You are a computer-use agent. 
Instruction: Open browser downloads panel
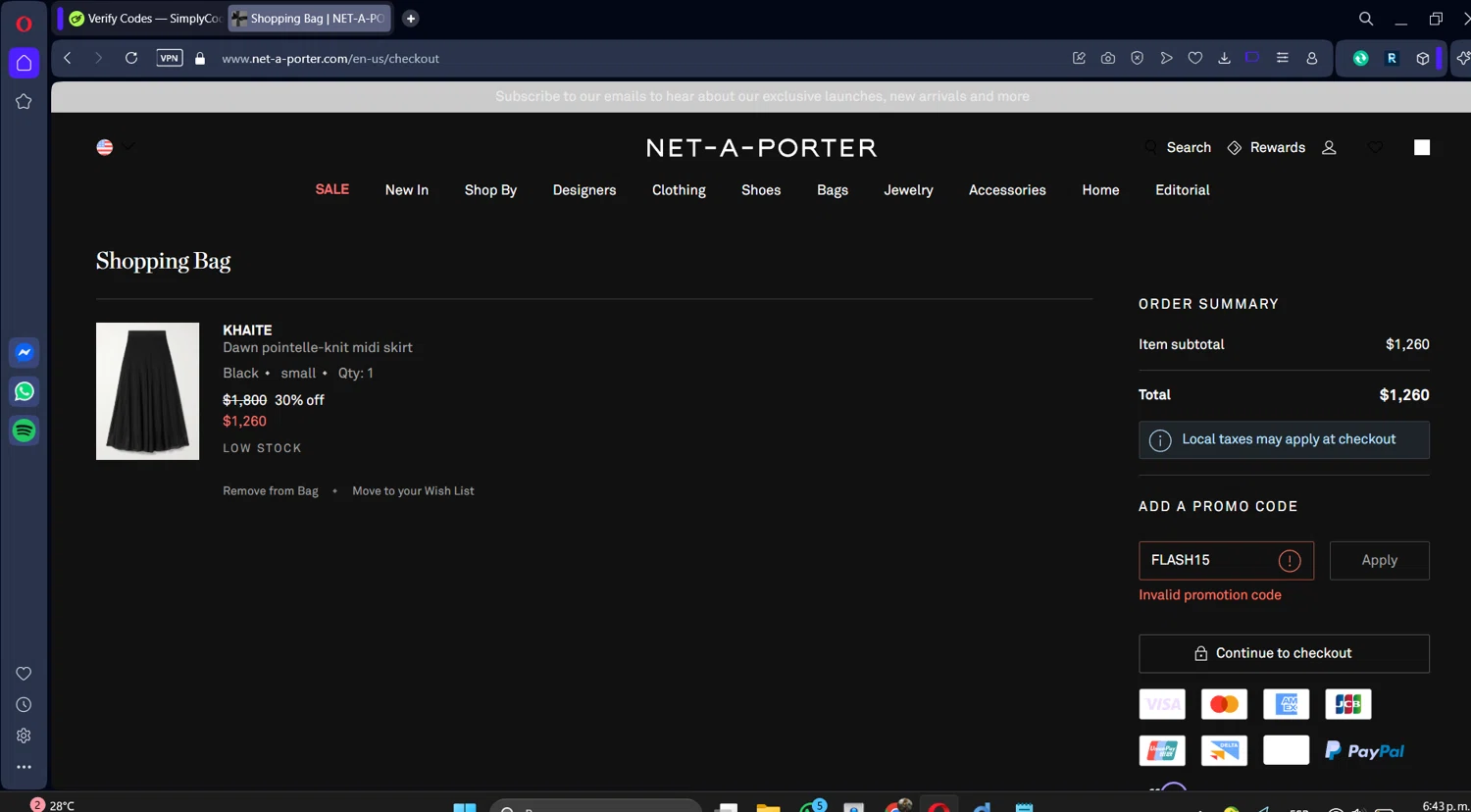click(1224, 59)
